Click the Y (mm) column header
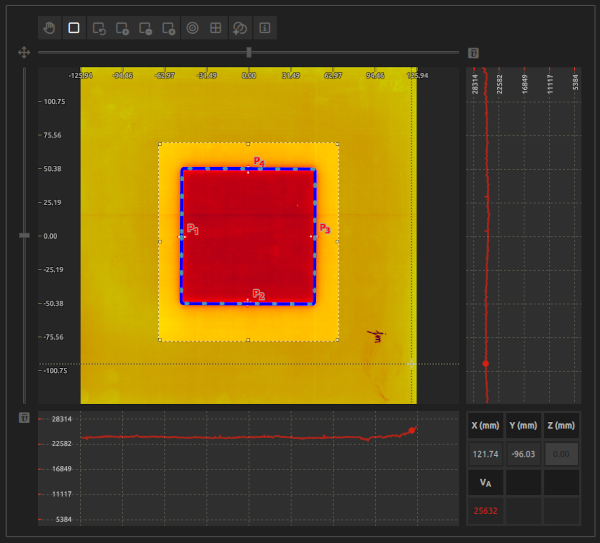This screenshot has width=600, height=543. click(x=523, y=426)
